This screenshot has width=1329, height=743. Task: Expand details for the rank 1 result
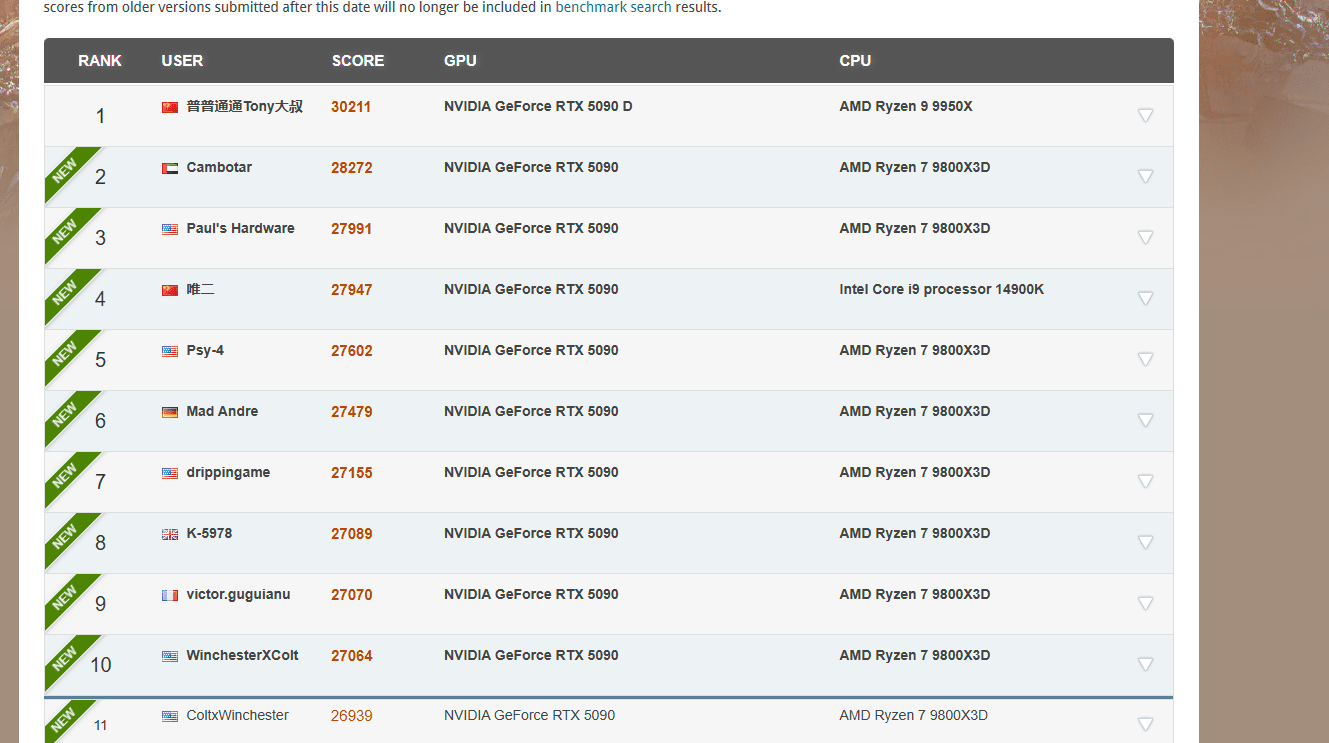click(1146, 115)
